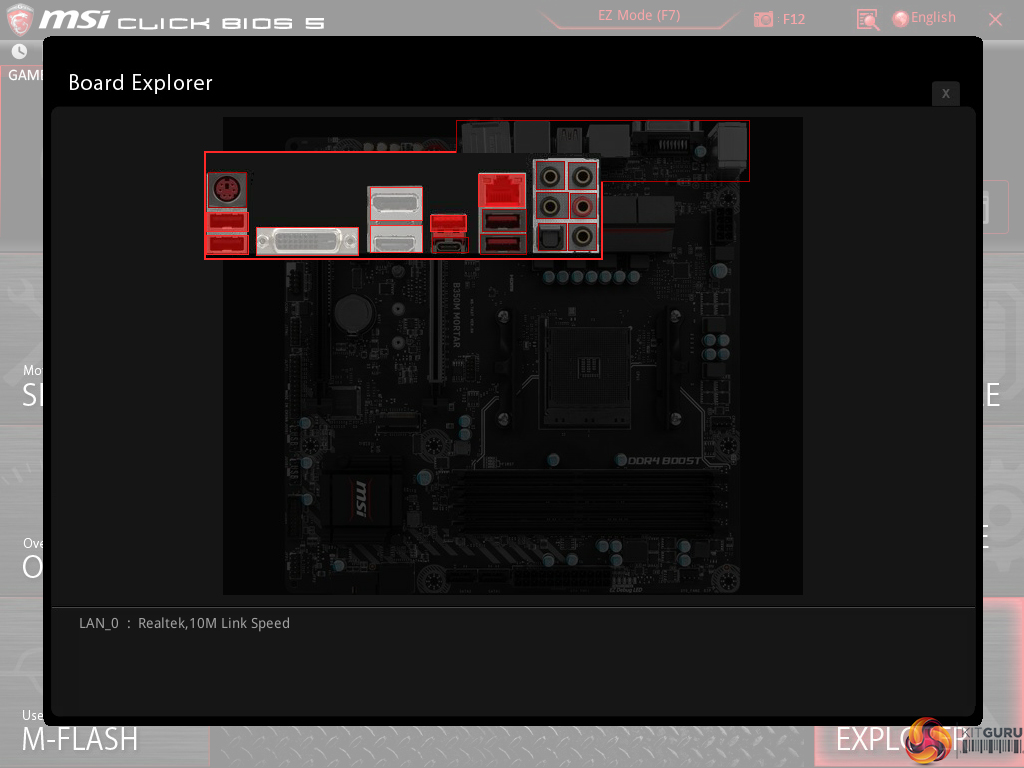Change language from English
The width and height of the screenshot is (1024, 768).
(x=924, y=18)
